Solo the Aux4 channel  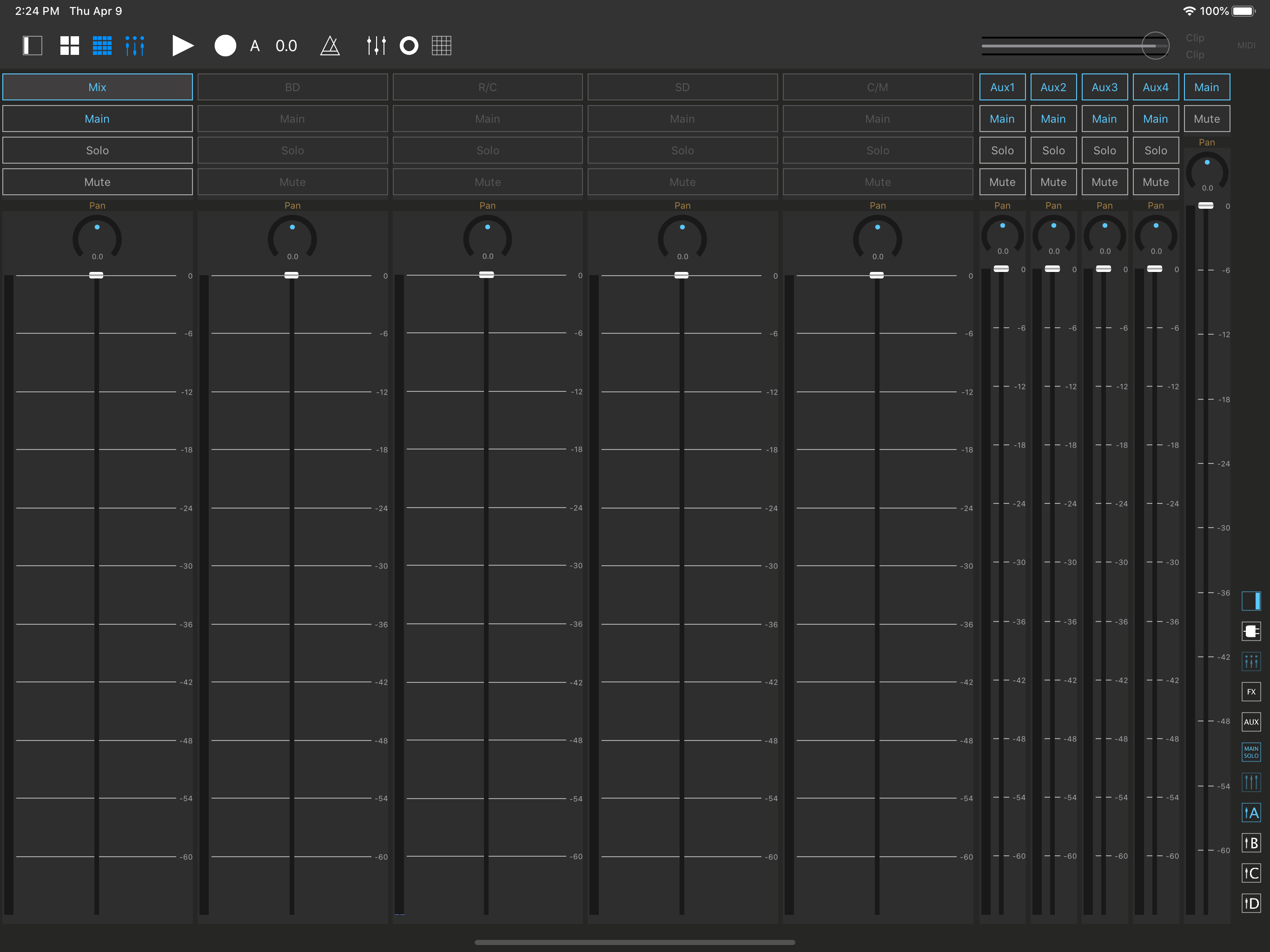tap(1156, 151)
